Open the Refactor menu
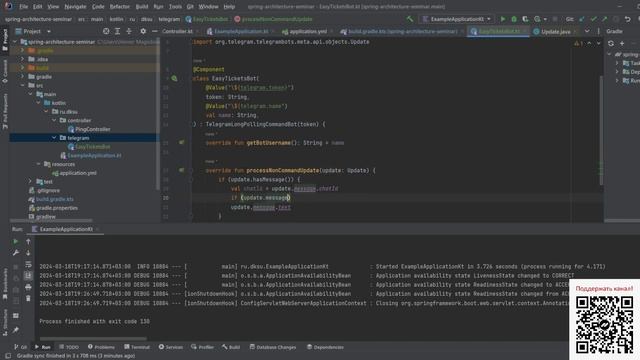This screenshot has height=360, width=640. (x=120, y=7)
